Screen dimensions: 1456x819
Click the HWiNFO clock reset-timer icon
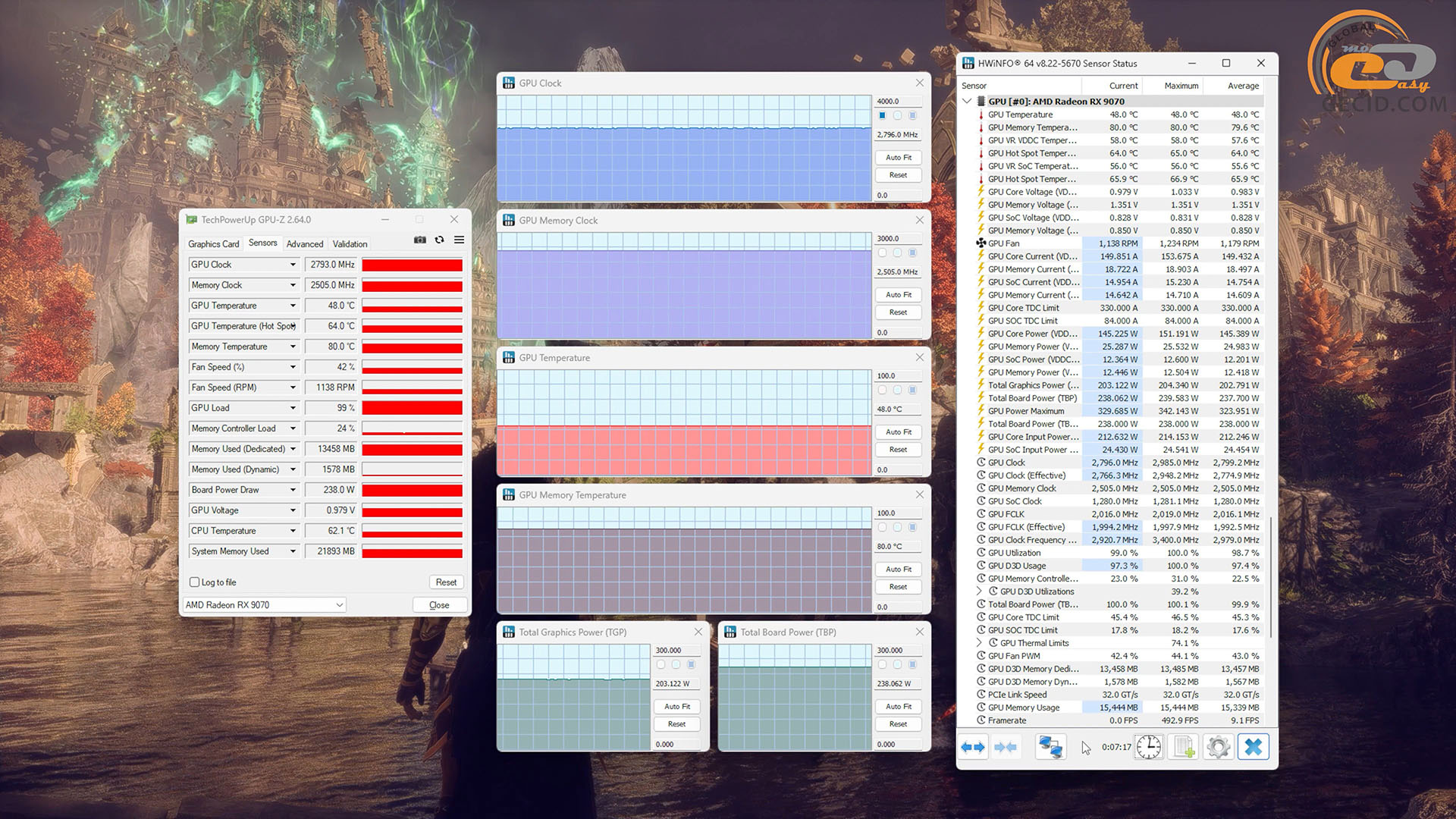coord(1148,747)
